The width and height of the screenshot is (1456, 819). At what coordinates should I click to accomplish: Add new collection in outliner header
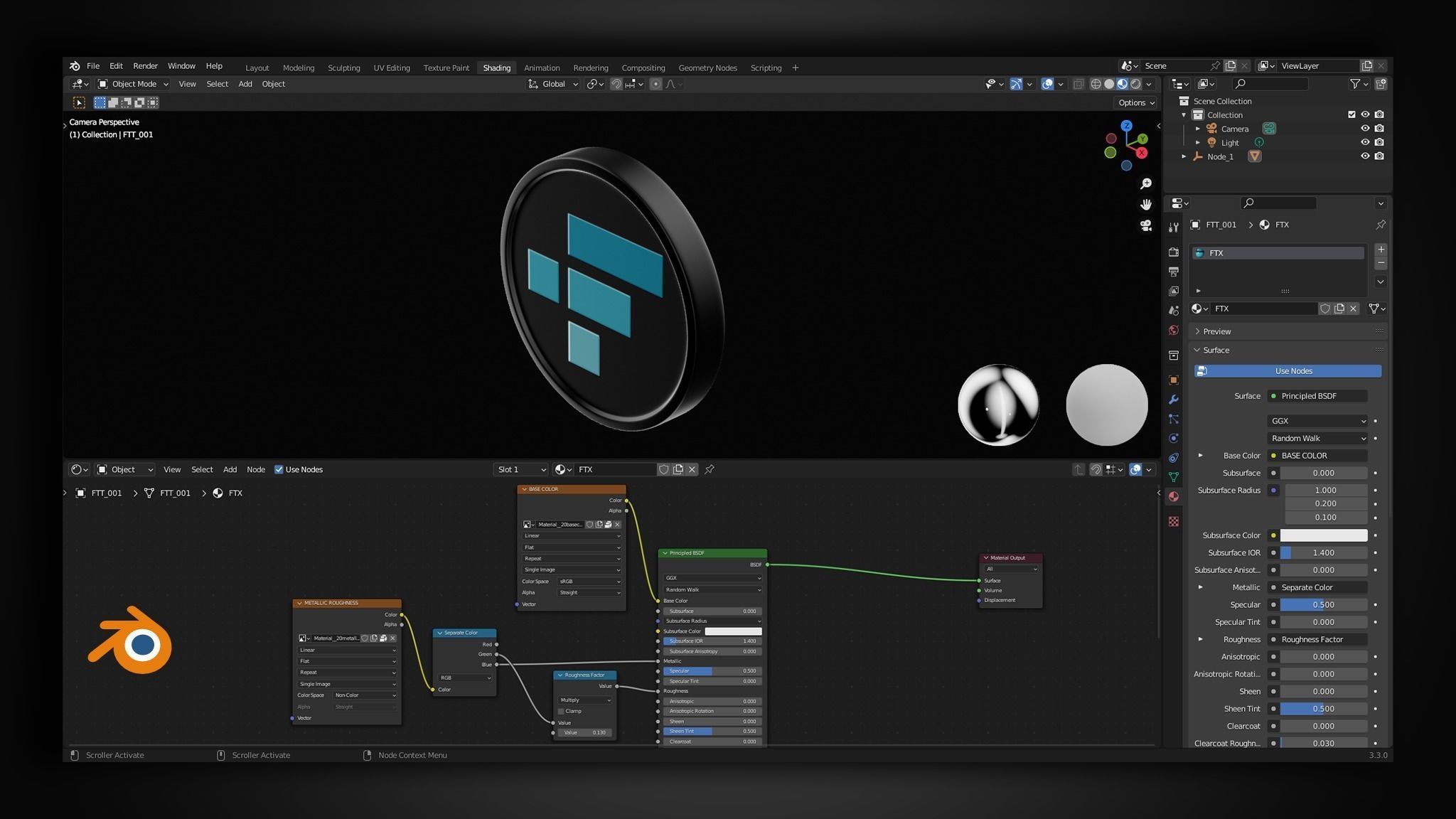1381,84
